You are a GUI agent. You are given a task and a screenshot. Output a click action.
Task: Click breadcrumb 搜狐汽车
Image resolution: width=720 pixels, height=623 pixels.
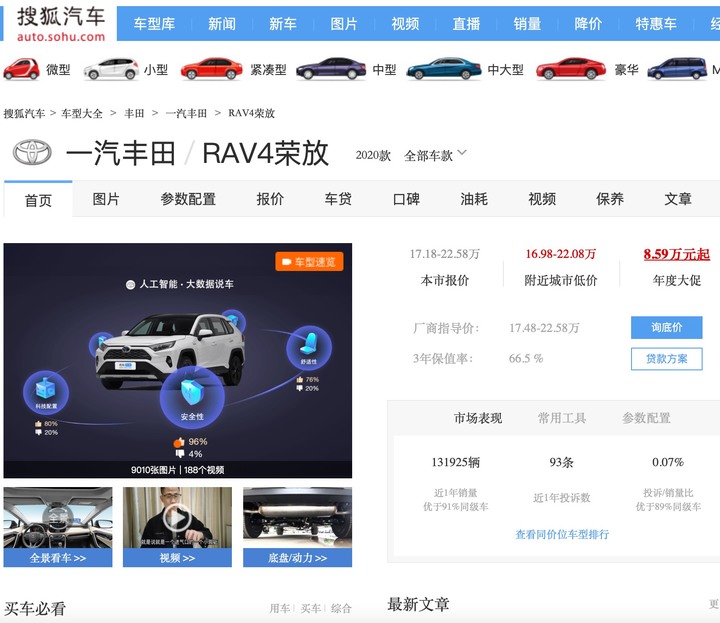(24, 113)
